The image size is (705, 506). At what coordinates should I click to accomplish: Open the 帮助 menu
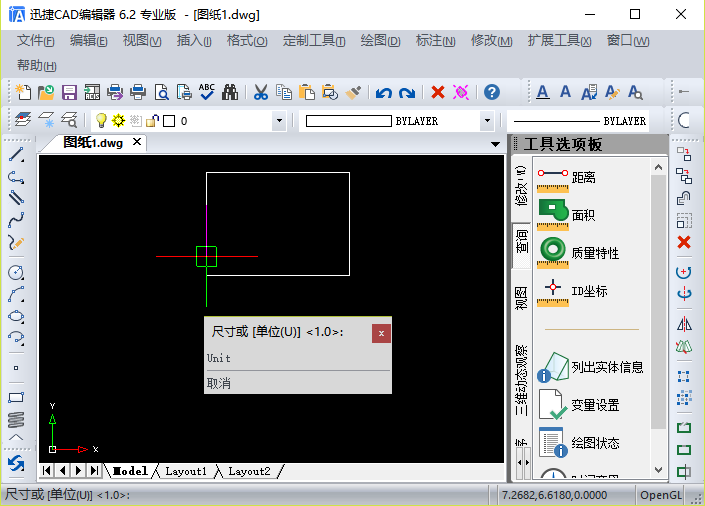coord(36,66)
